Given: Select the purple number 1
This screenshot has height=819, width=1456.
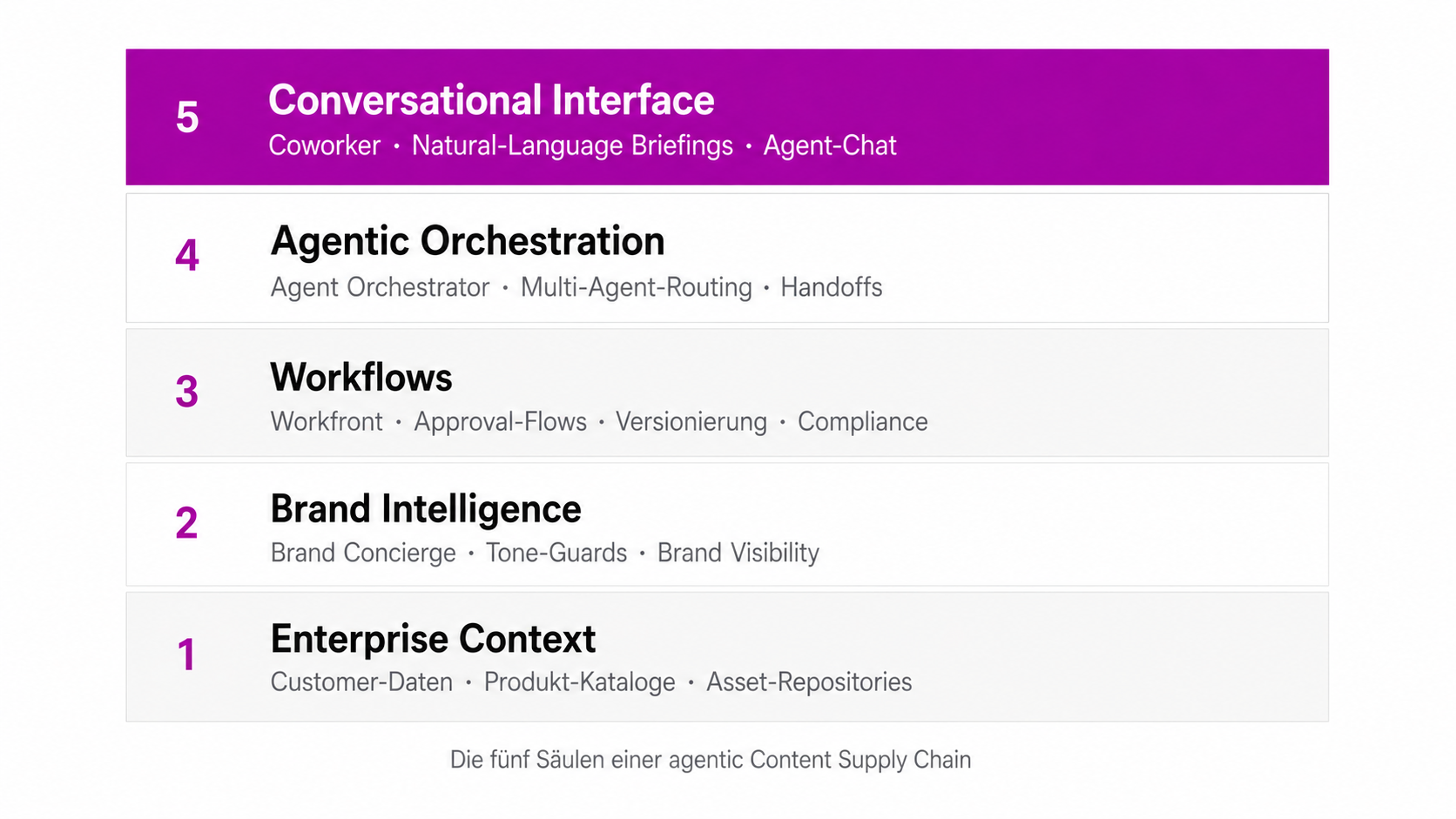Looking at the screenshot, I should [186, 655].
